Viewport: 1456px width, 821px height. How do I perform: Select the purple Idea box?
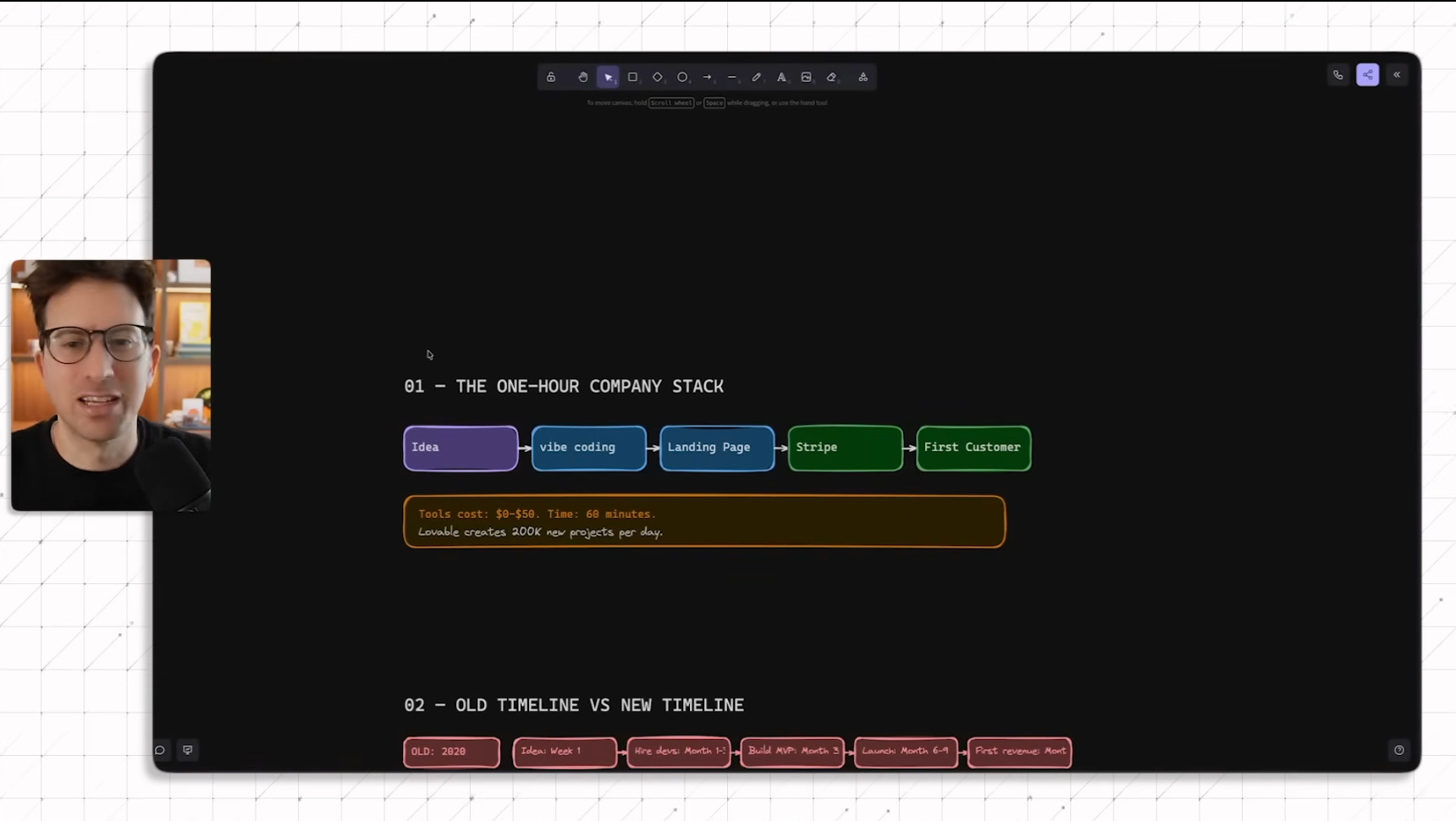[461, 448]
